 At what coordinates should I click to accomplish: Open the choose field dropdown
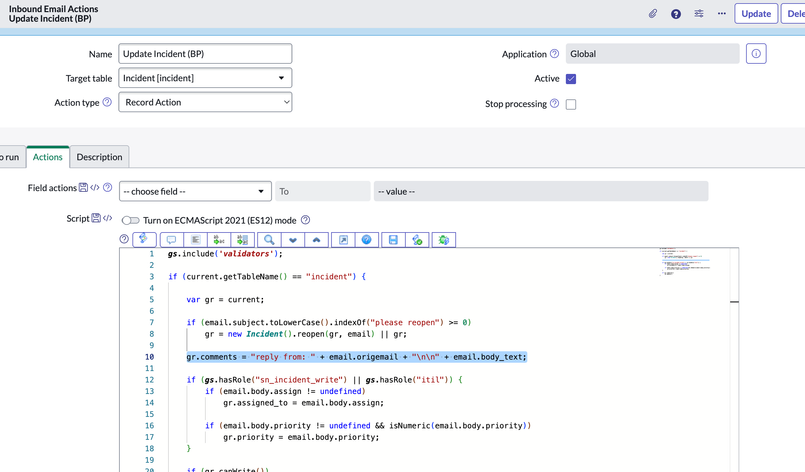tap(195, 191)
